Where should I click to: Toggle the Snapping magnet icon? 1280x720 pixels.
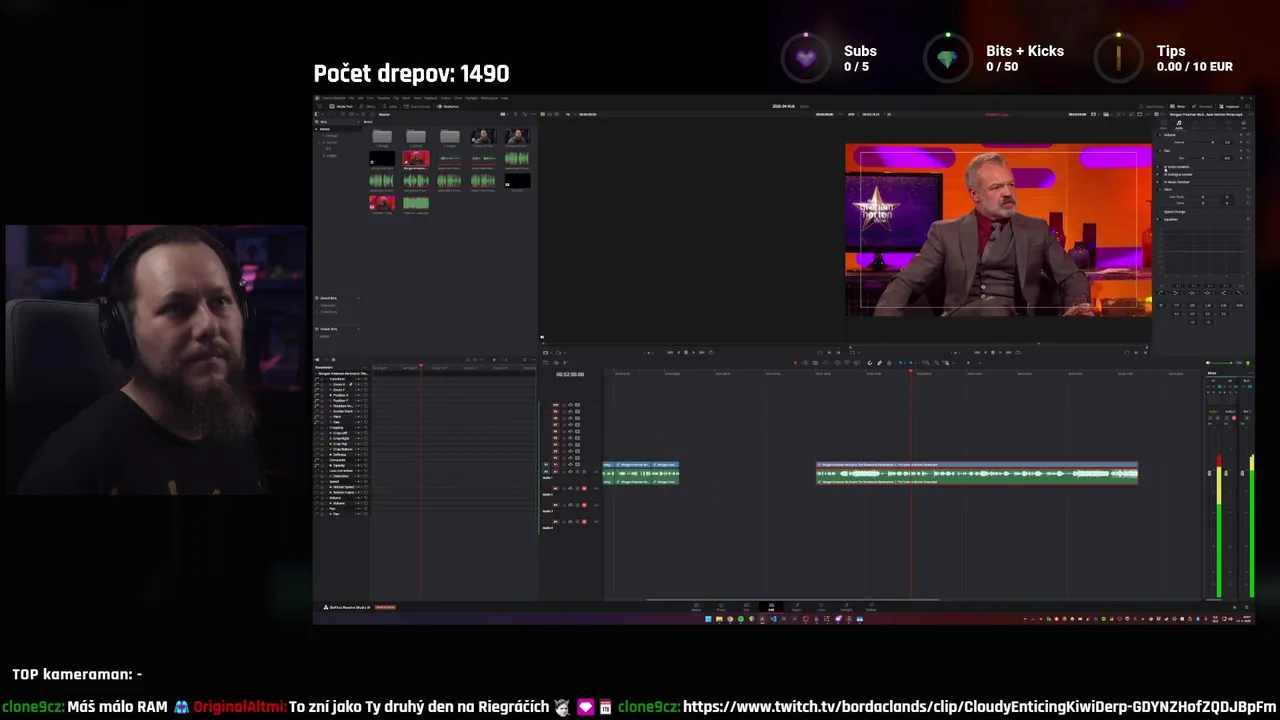click(869, 362)
